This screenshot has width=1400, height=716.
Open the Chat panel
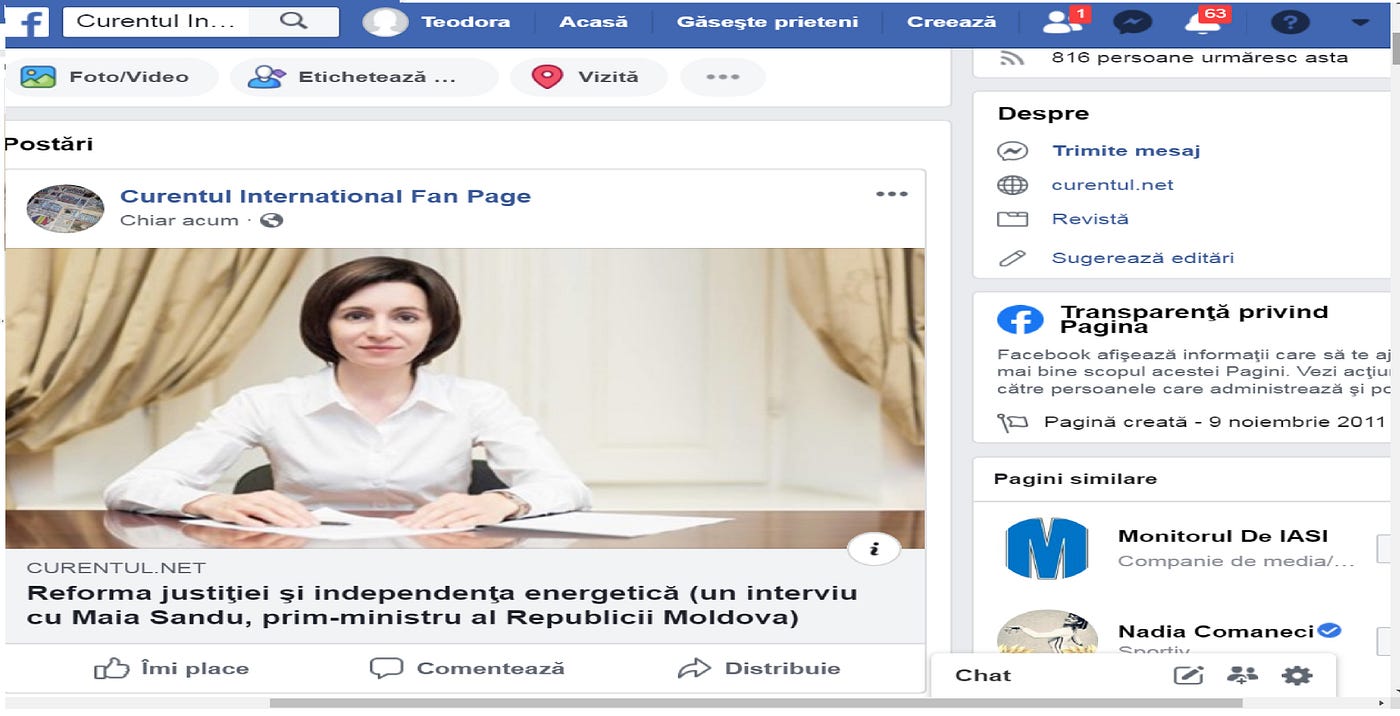pos(984,675)
